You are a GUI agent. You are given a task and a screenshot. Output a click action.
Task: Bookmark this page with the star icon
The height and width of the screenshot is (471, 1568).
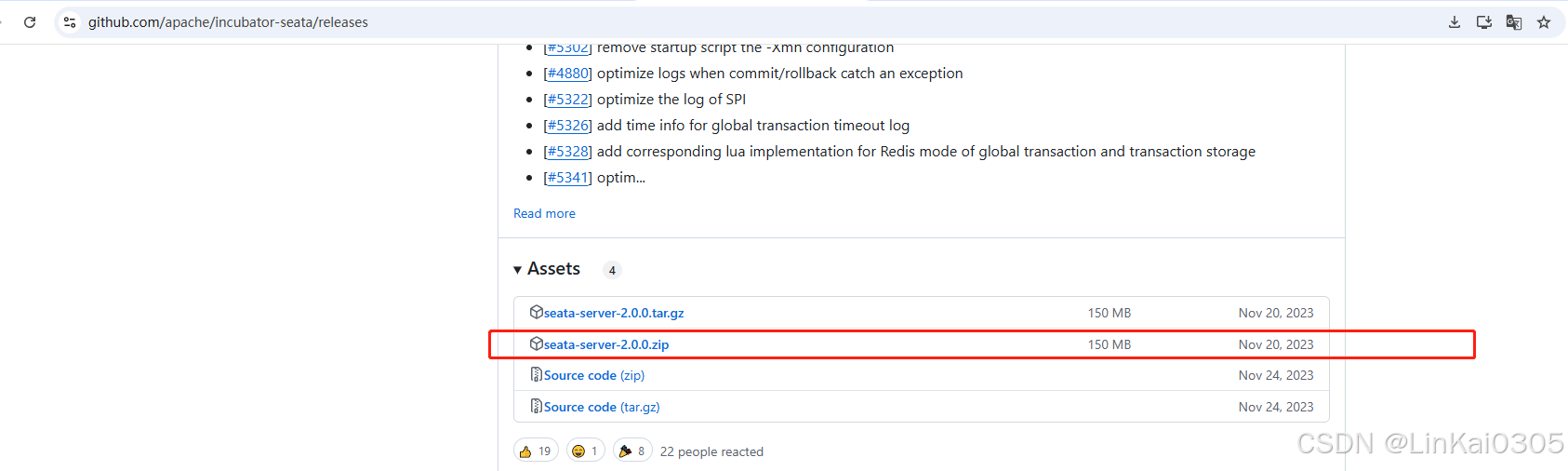click(1544, 22)
